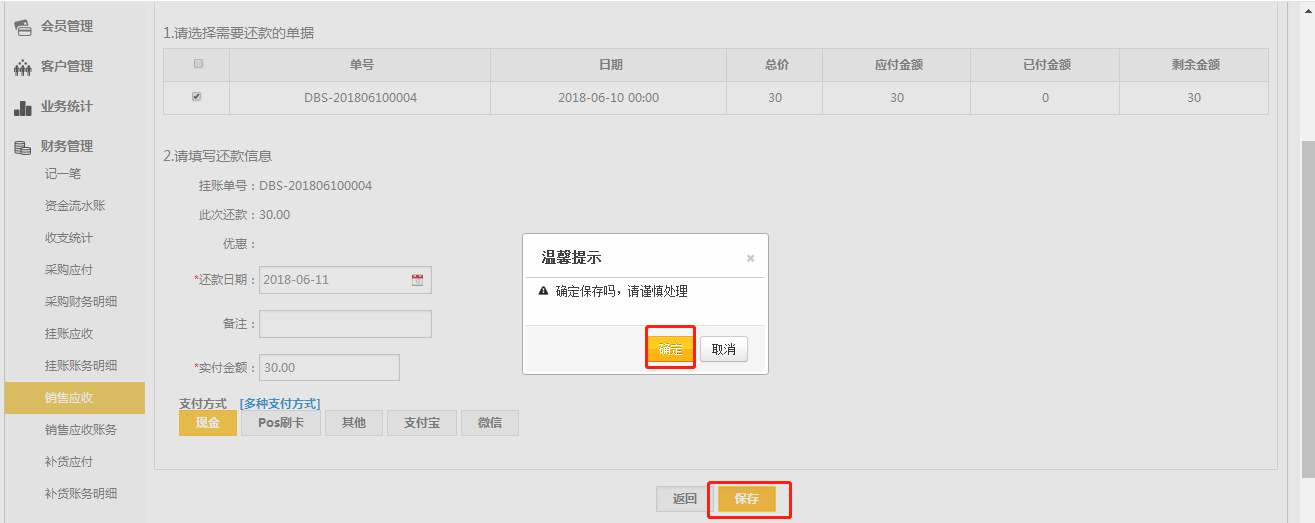Image resolution: width=1315 pixels, height=523 pixels.
Task: Click the 财务管理 sidebar icon
Action: coord(22,147)
